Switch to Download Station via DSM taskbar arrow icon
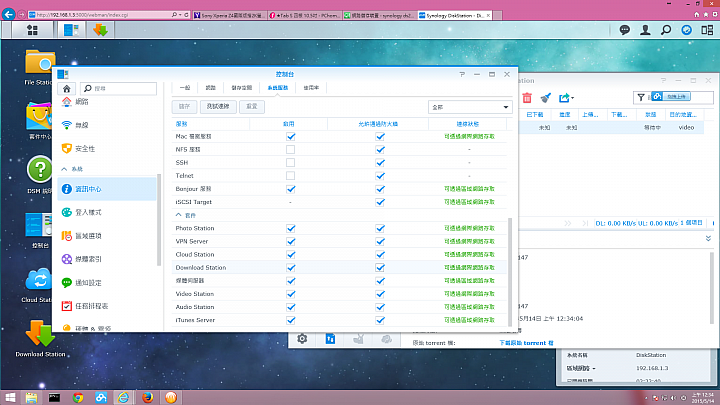 tap(100, 30)
